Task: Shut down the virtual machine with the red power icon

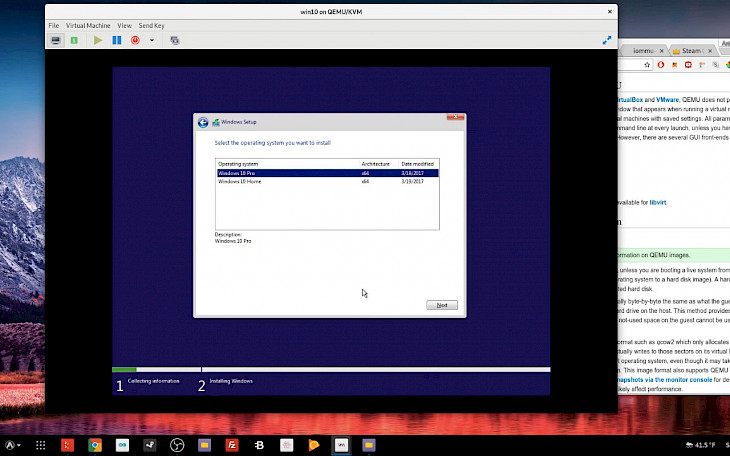Action: pos(135,41)
